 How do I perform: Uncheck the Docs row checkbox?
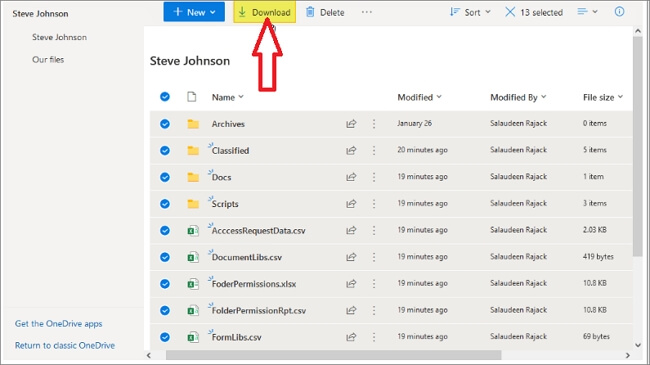(165, 177)
